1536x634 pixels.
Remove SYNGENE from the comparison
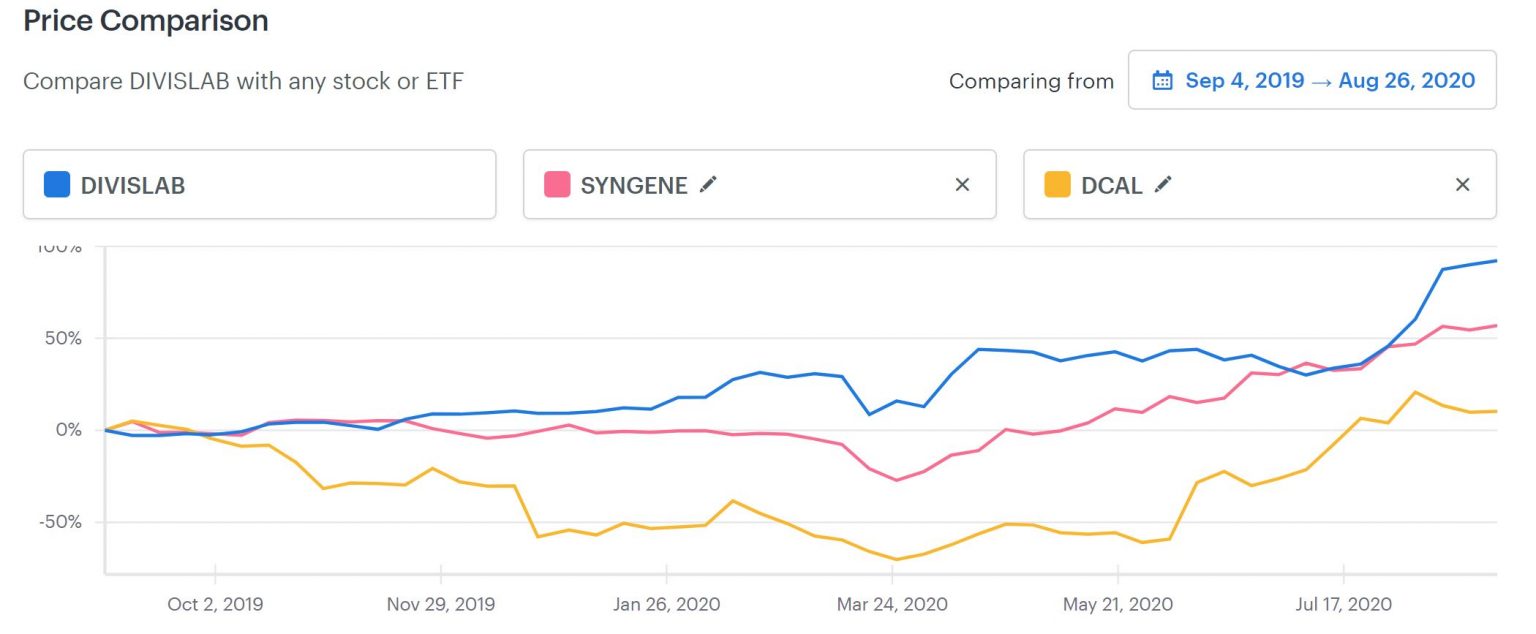(x=962, y=184)
